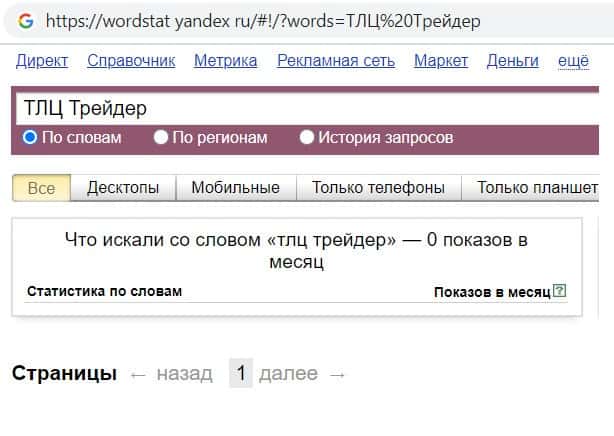This screenshot has height=436, width=614.
Task: Open the Директ link
Action: pyautogui.click(x=42, y=61)
